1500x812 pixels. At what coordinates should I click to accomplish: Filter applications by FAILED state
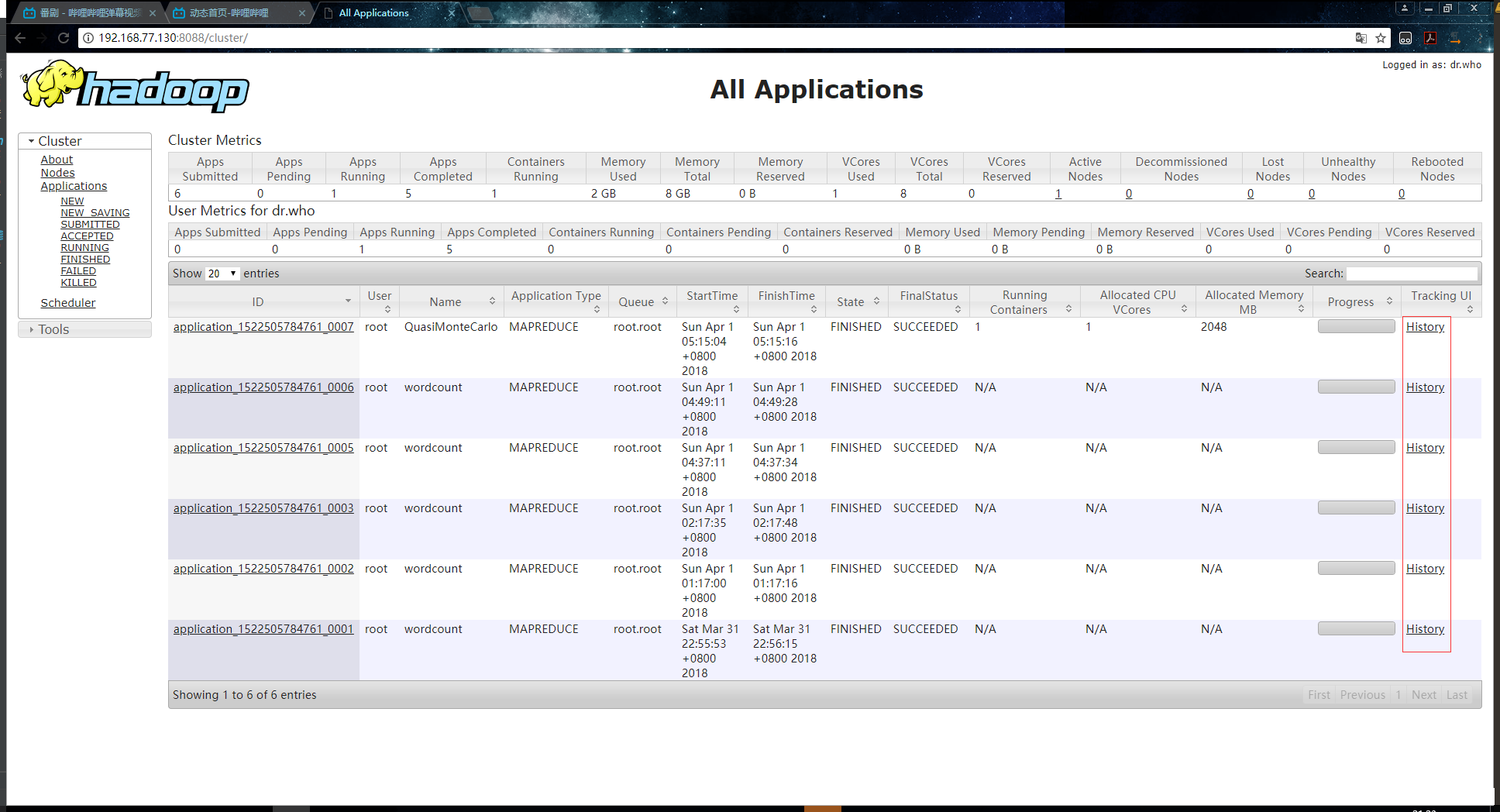78,271
